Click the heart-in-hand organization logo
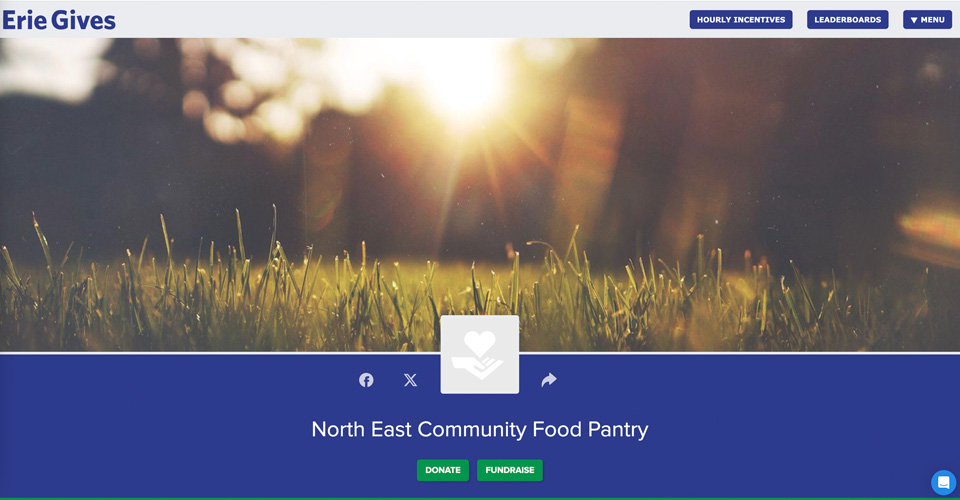Viewport: 960px width, 500px height. click(x=480, y=354)
